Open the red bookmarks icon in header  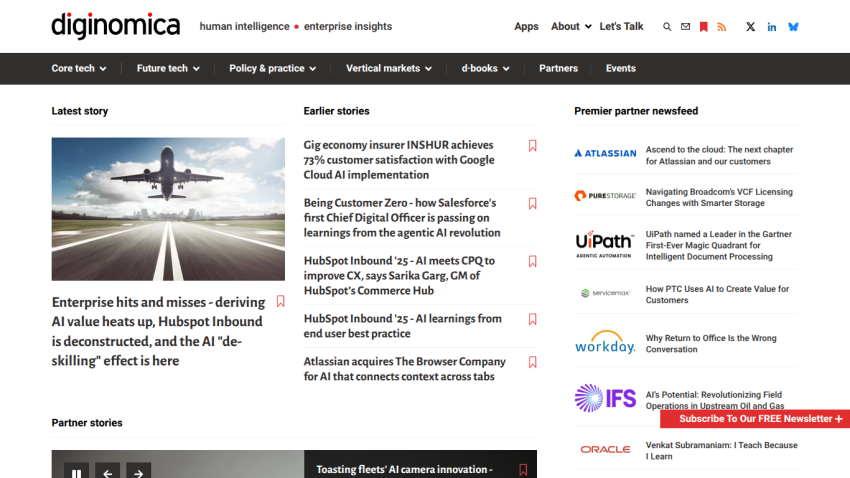704,27
